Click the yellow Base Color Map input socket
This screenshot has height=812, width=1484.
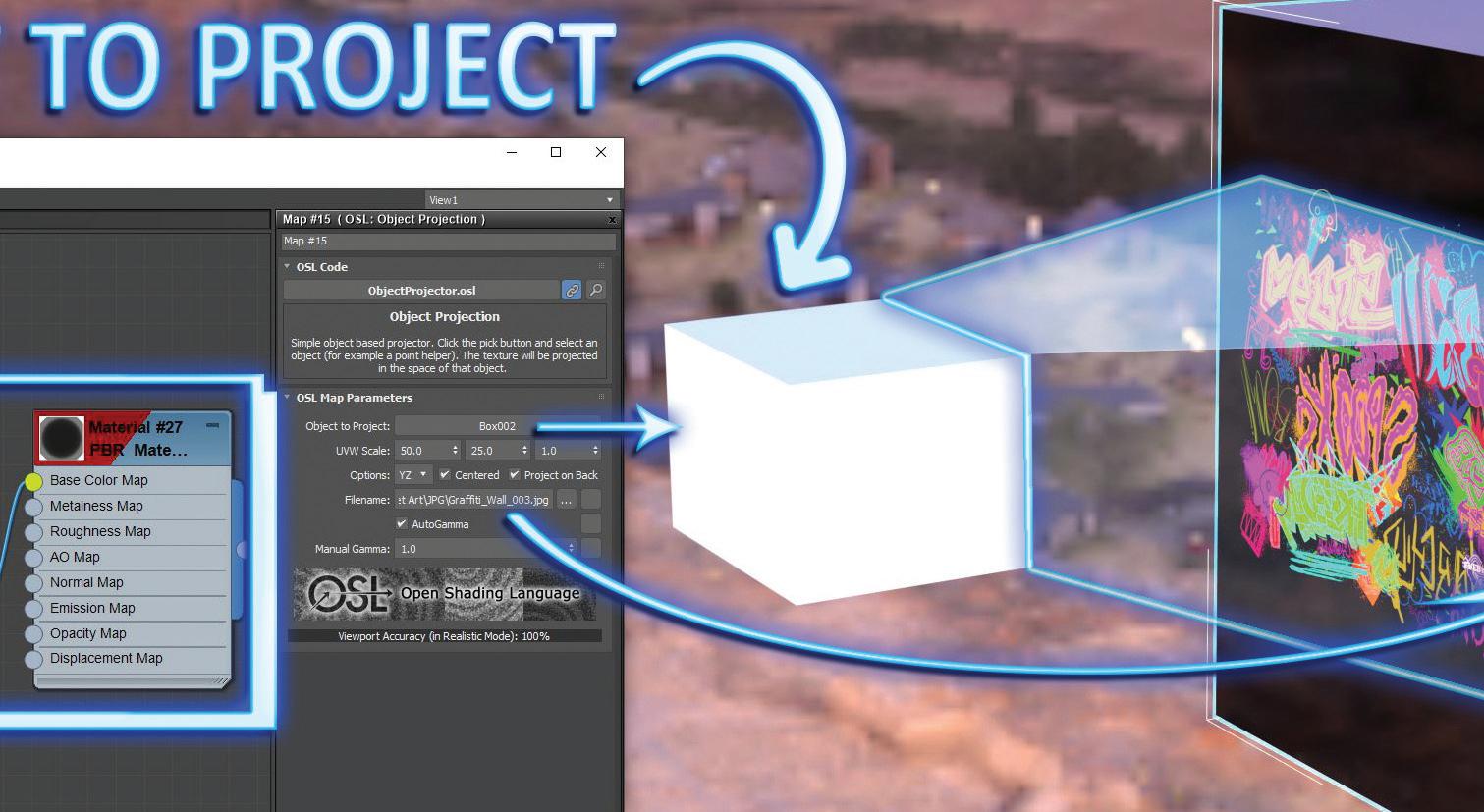tap(33, 481)
